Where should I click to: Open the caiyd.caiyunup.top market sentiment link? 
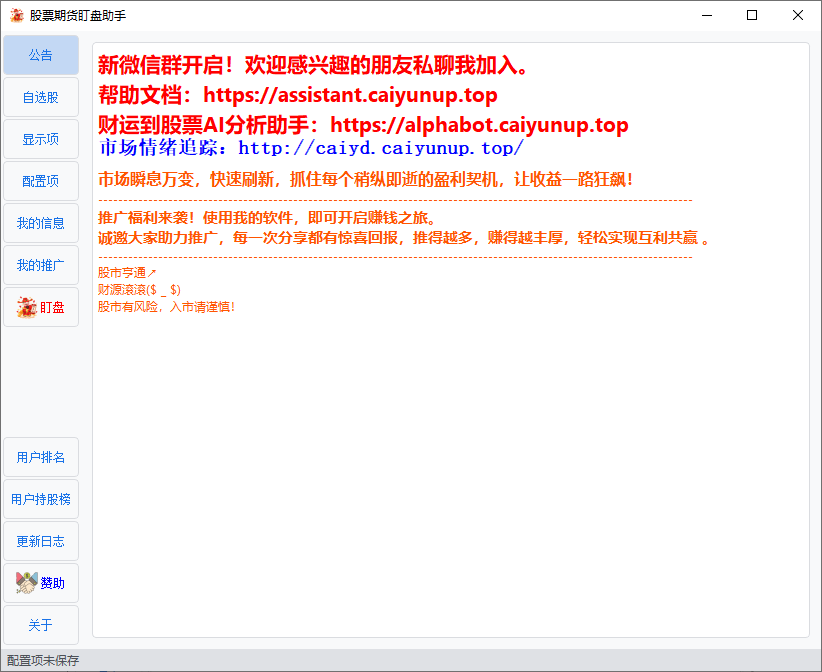click(381, 148)
